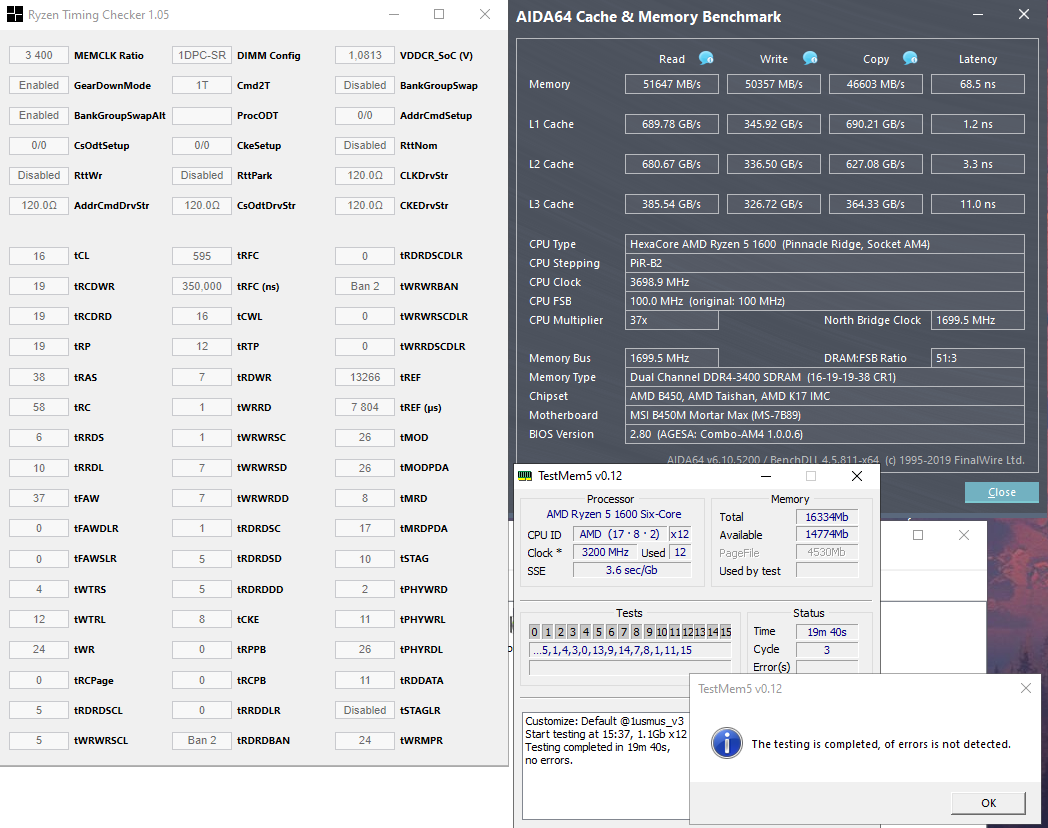The image size is (1048, 828).
Task: Click the L2 Cache Write 336.50 GB/s cell
Action: pyautogui.click(x=773, y=164)
